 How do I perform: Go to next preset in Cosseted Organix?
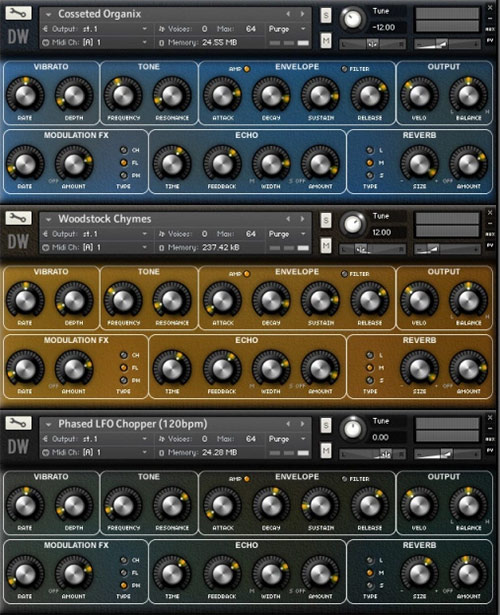tap(302, 14)
